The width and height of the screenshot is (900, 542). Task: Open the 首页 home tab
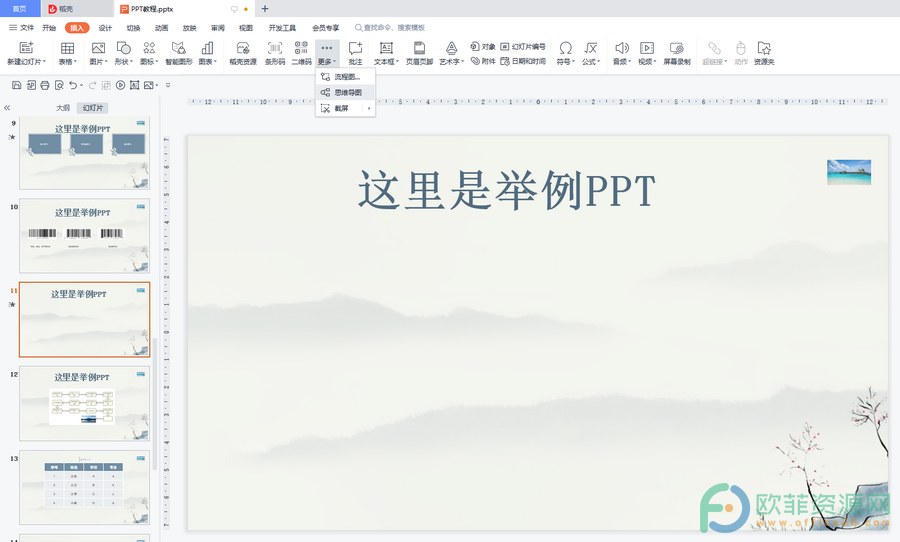20,9
